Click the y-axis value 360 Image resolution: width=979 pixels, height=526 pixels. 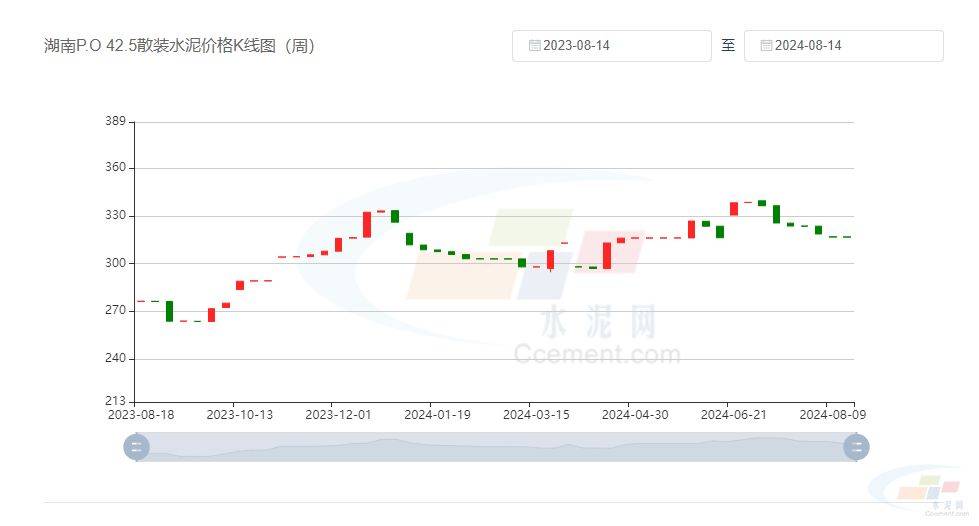coord(116,167)
